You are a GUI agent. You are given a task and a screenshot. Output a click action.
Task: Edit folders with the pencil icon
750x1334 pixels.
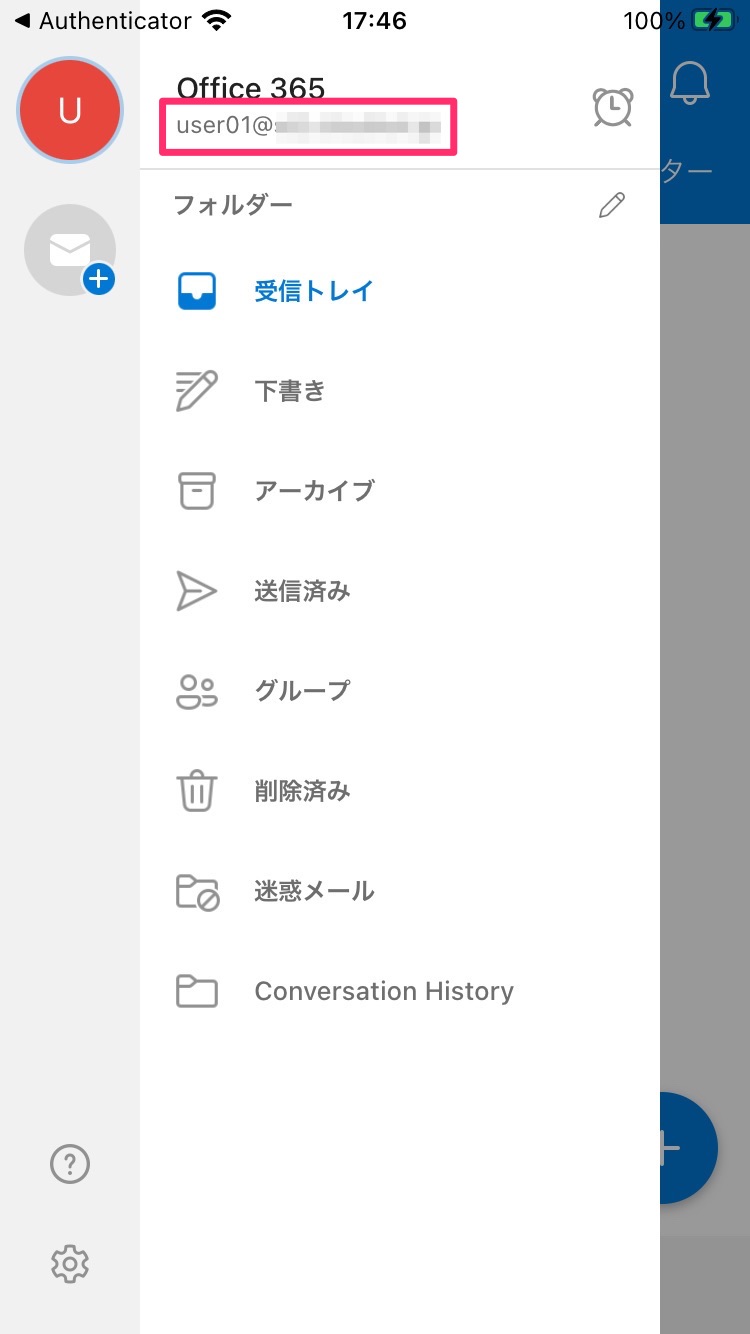point(611,205)
